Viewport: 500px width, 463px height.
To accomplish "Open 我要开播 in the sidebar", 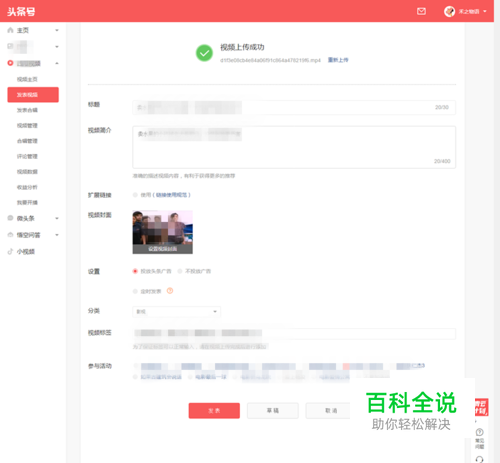I will click(27, 203).
